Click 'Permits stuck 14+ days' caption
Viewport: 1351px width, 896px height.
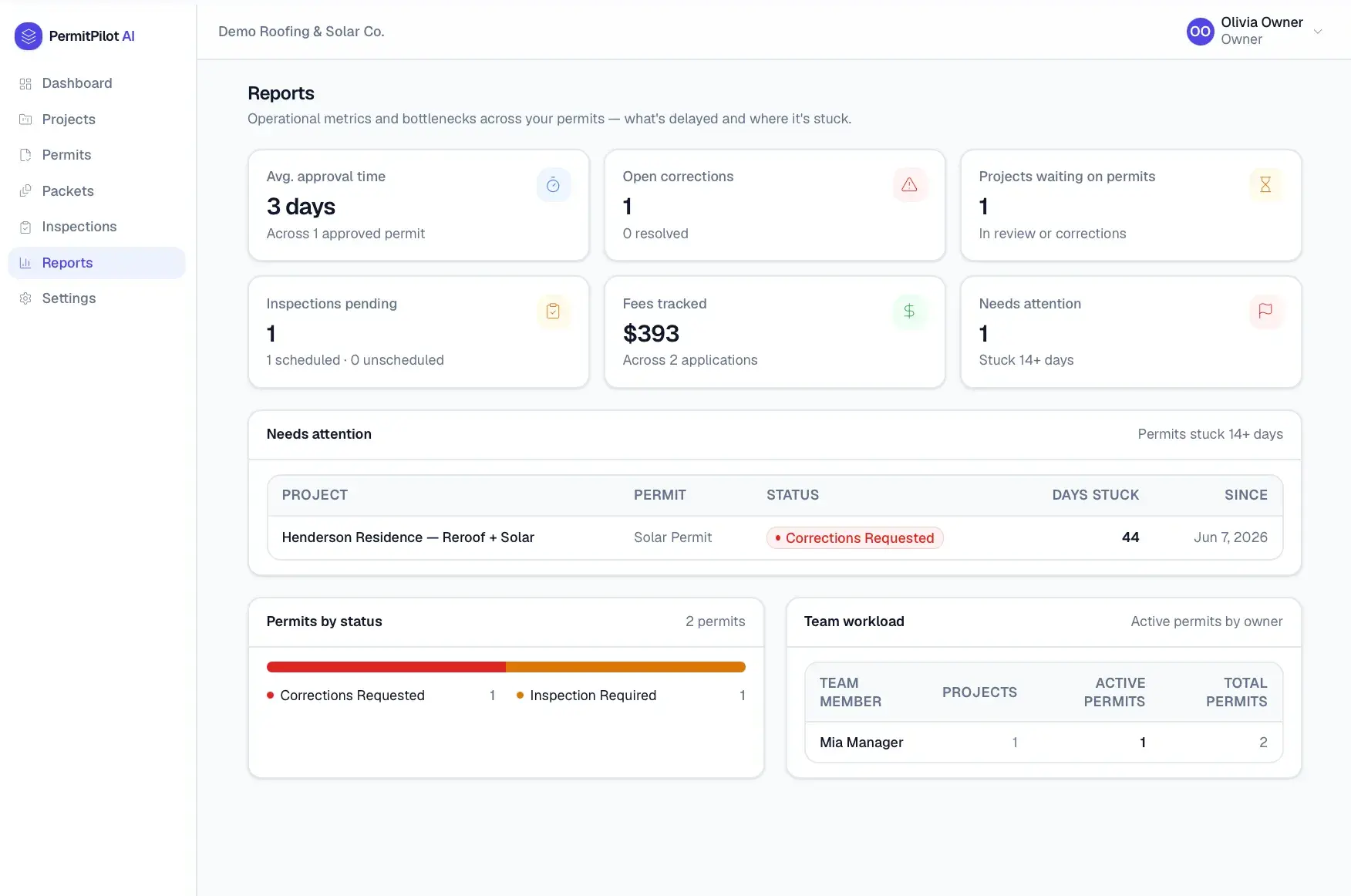click(x=1211, y=434)
